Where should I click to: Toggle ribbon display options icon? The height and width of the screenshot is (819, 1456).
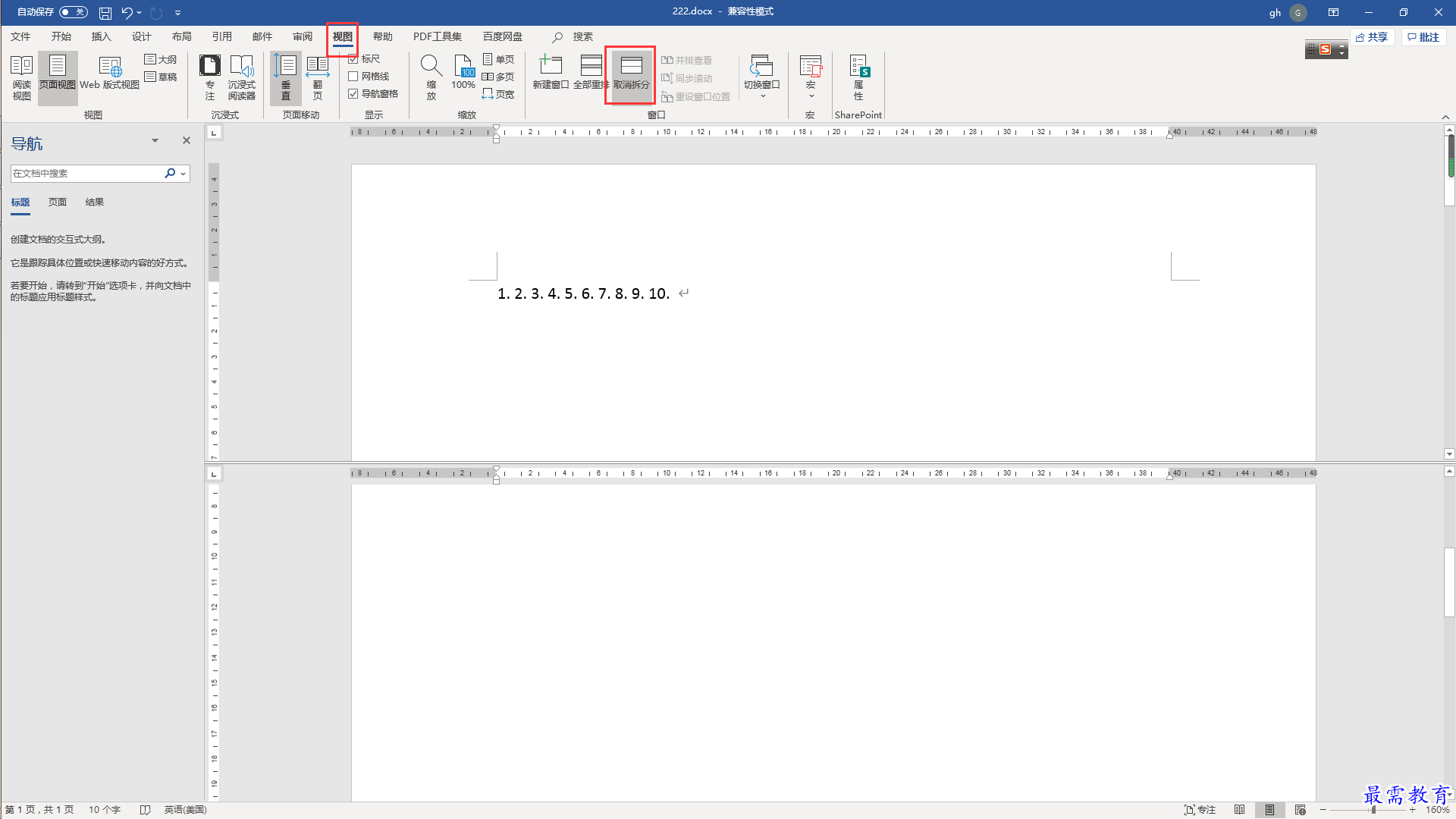point(1333,13)
